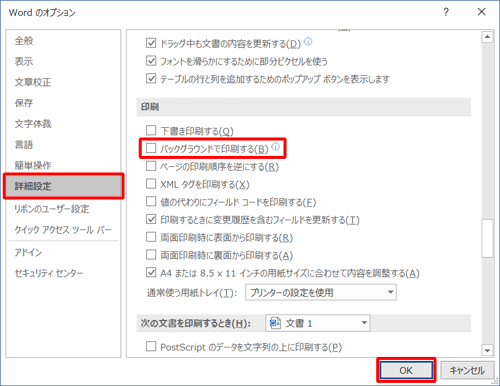Click the OK button
Screen dimensions: 500x386
[x=406, y=370]
